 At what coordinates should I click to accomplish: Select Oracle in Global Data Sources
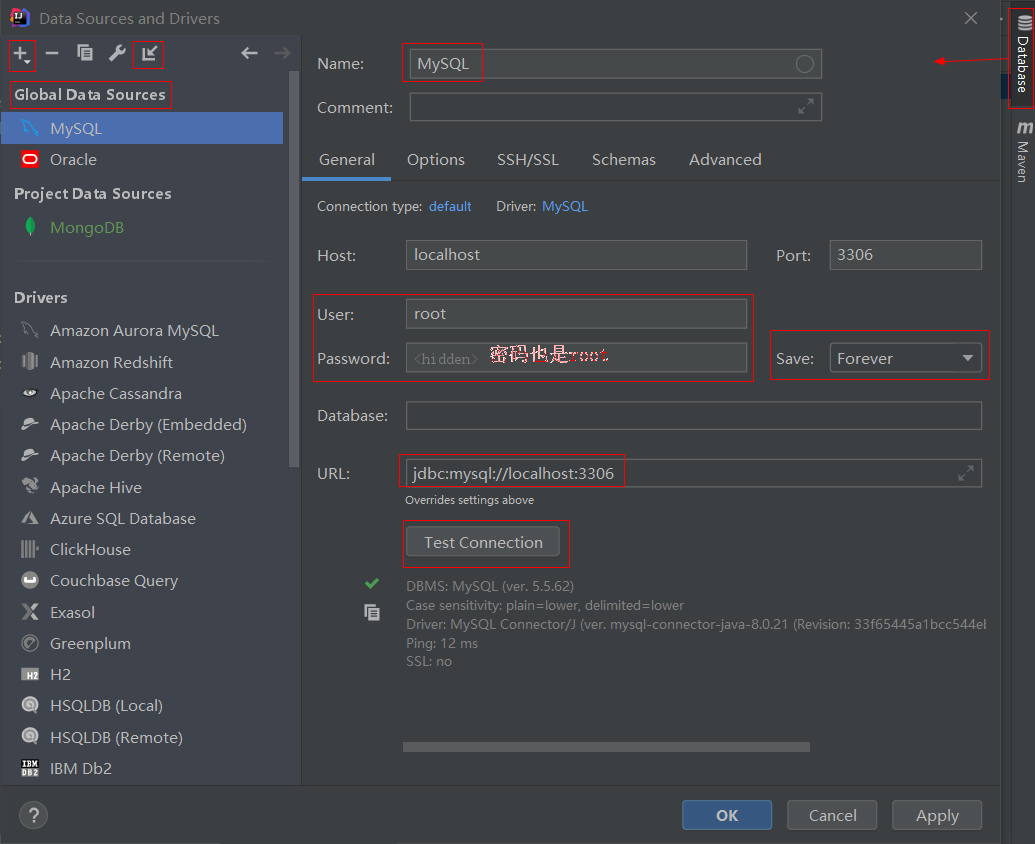(73, 160)
